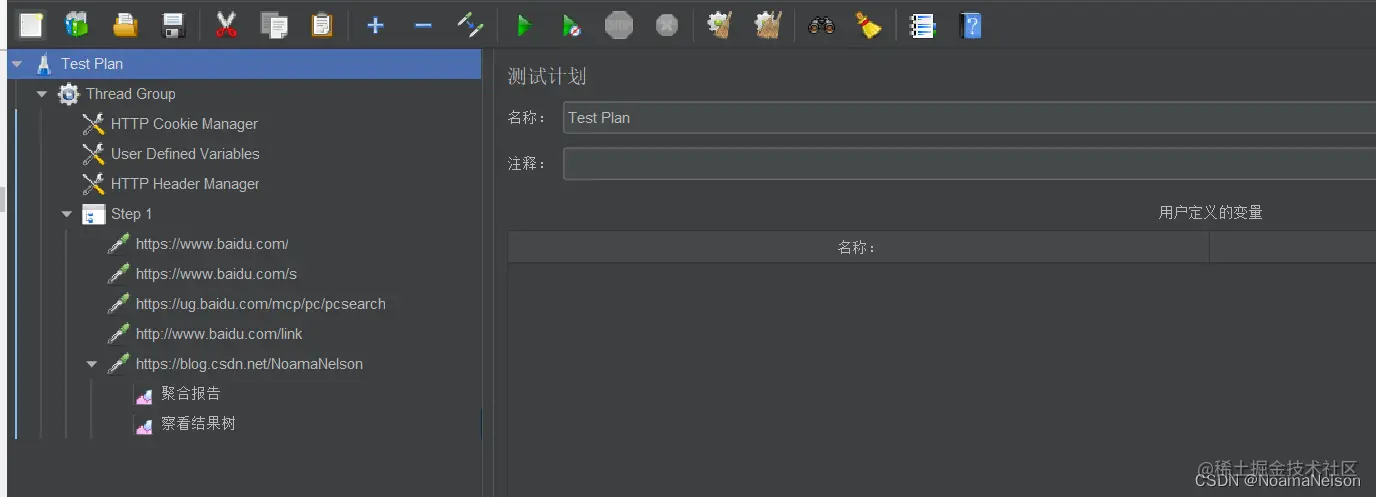The height and width of the screenshot is (497, 1376).
Task: Expand all nodes with the plus icon
Action: pos(375,25)
